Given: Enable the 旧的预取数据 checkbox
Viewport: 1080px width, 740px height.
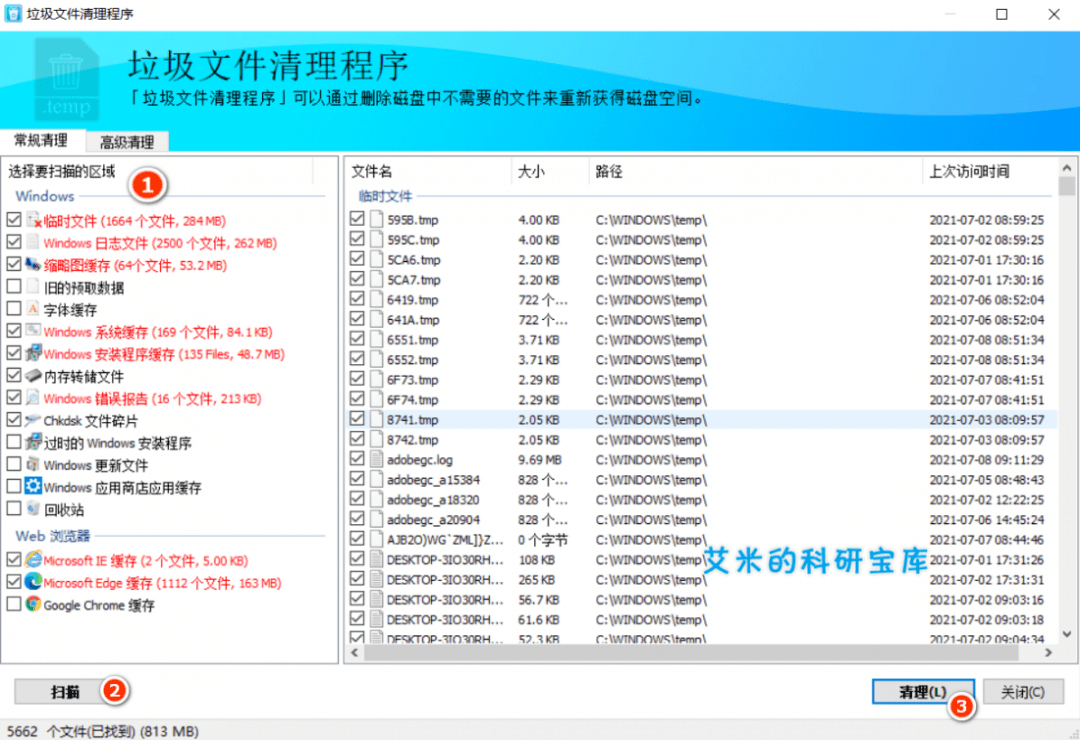Looking at the screenshot, I should pyautogui.click(x=13, y=288).
